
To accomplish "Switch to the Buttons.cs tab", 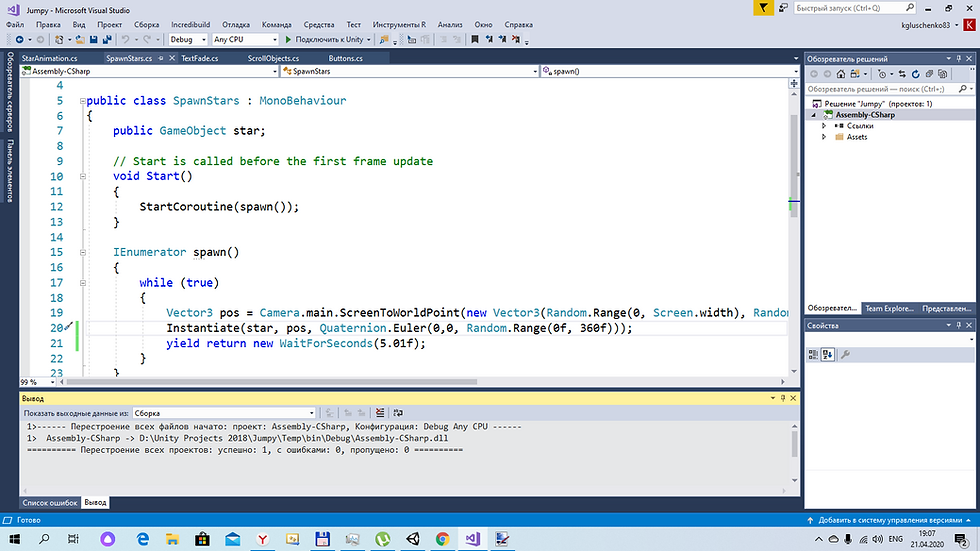I will (346, 58).
